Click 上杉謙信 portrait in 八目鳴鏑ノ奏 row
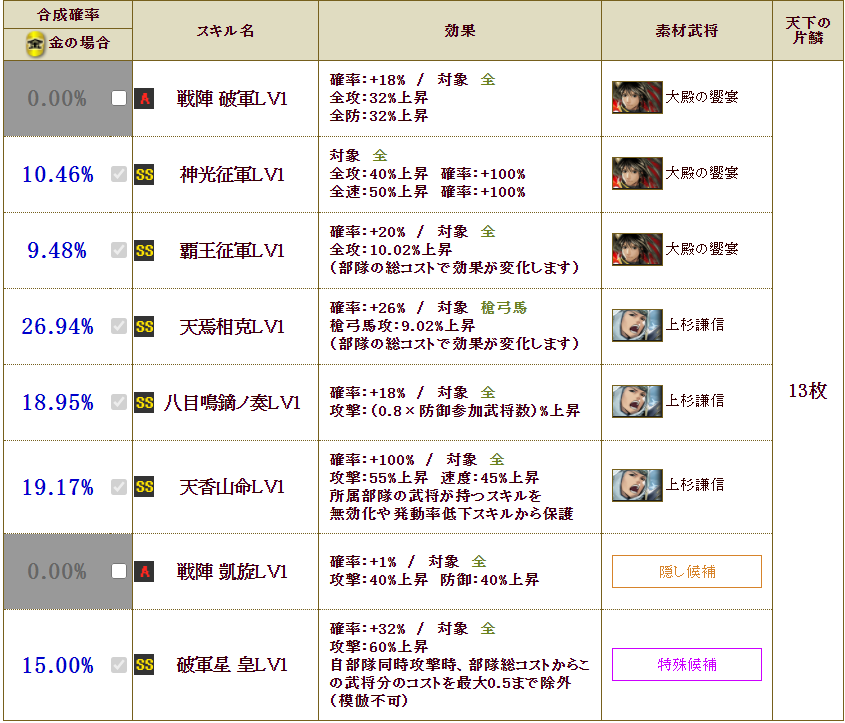 (637, 401)
